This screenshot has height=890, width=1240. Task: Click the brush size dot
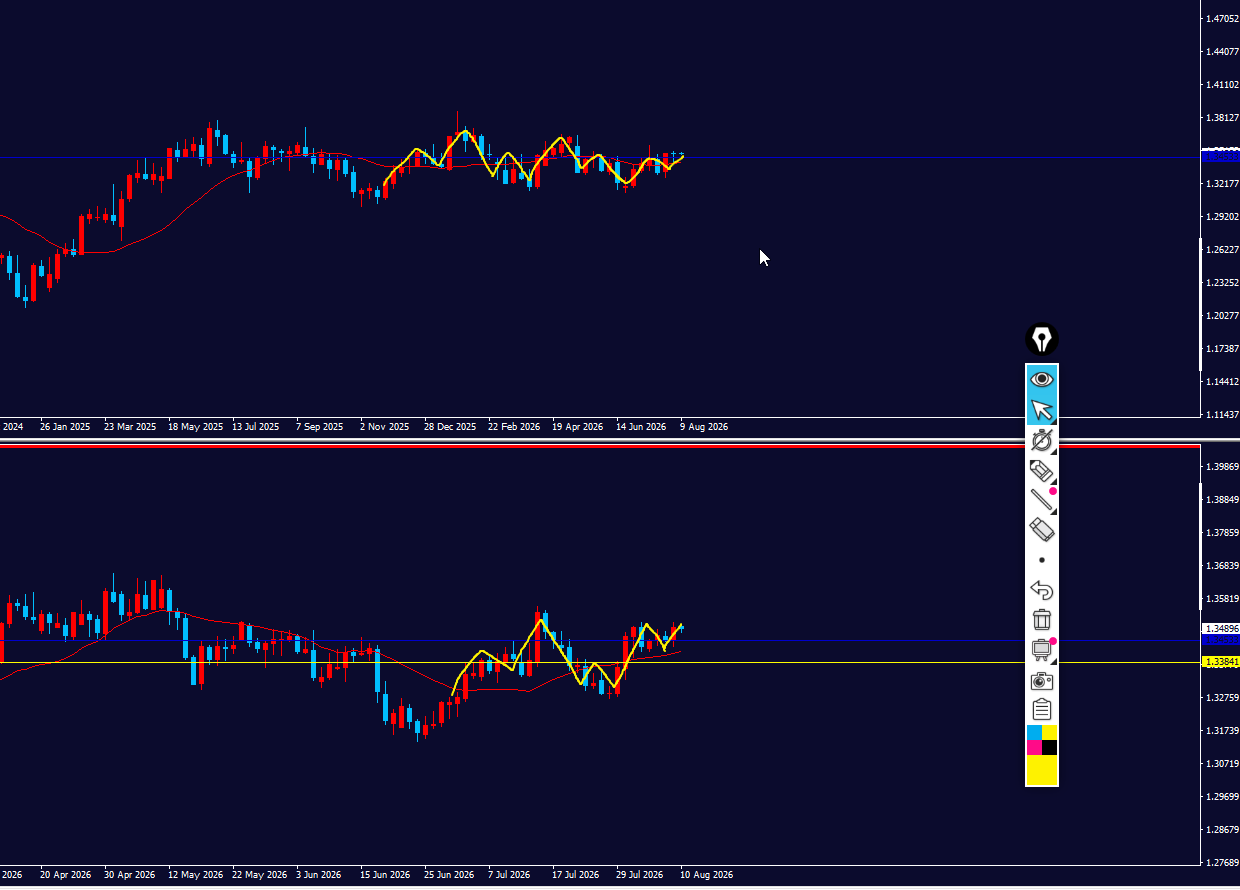pos(1042,560)
